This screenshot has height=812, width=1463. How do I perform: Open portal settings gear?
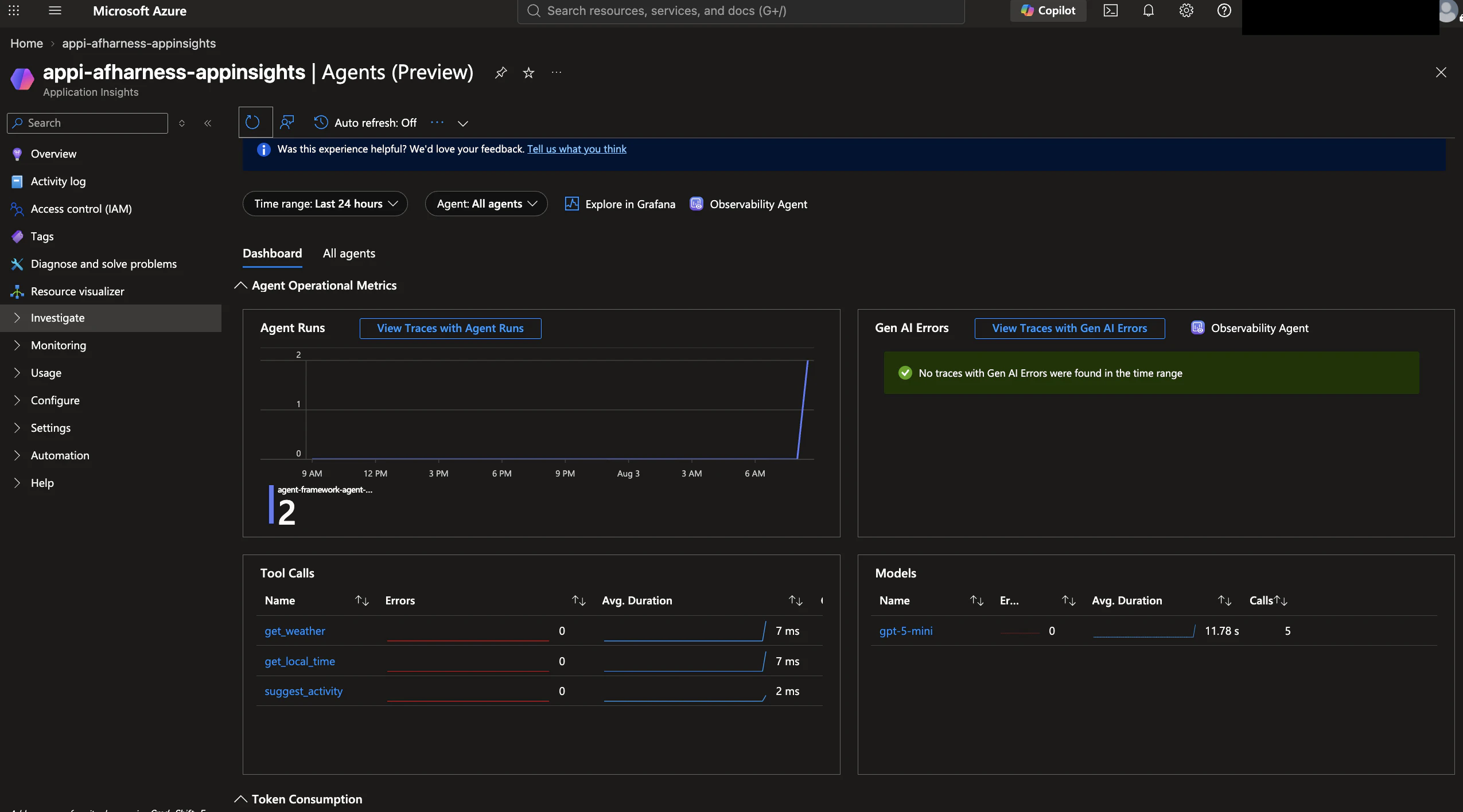click(x=1186, y=10)
